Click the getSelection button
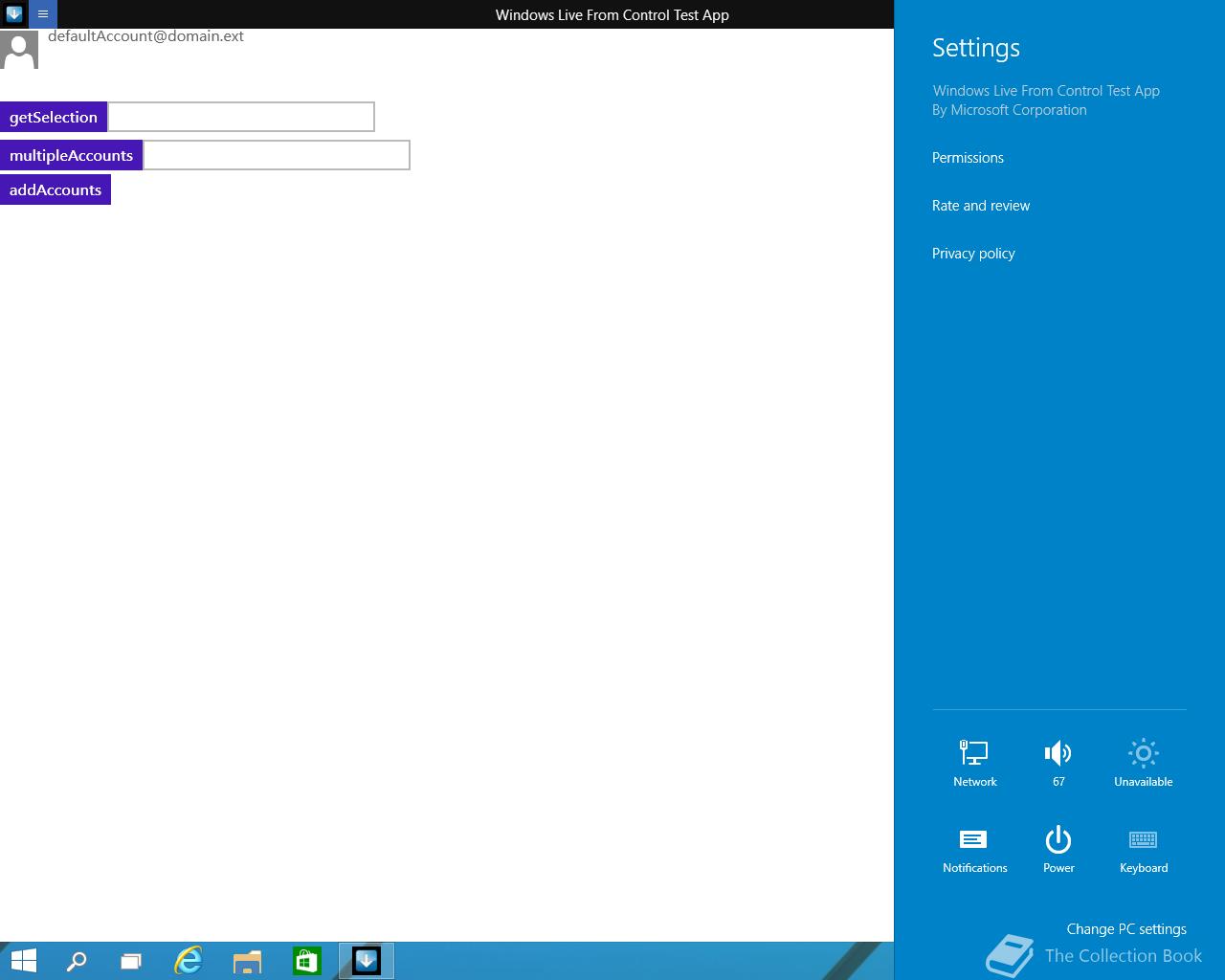This screenshot has height=980, width=1225. [54, 117]
